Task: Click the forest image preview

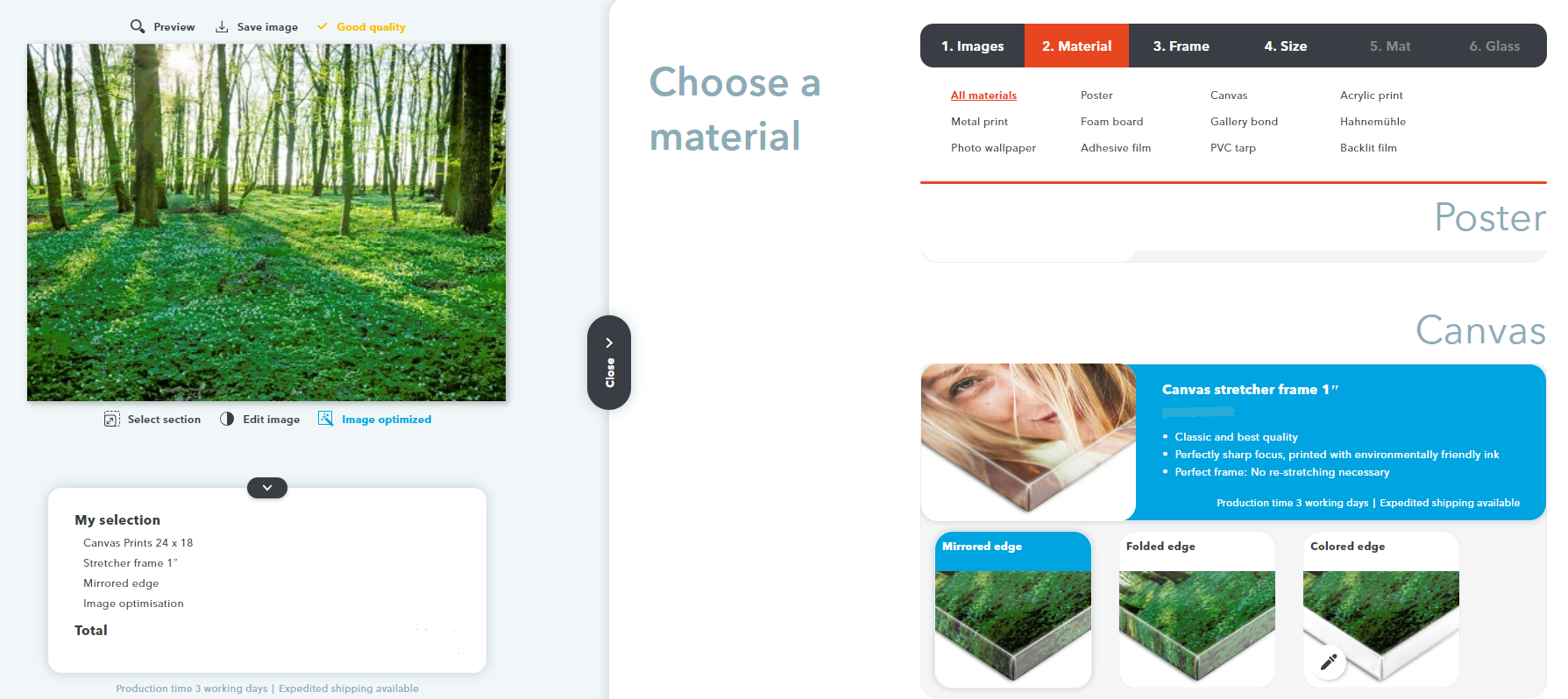Action: pos(266,222)
